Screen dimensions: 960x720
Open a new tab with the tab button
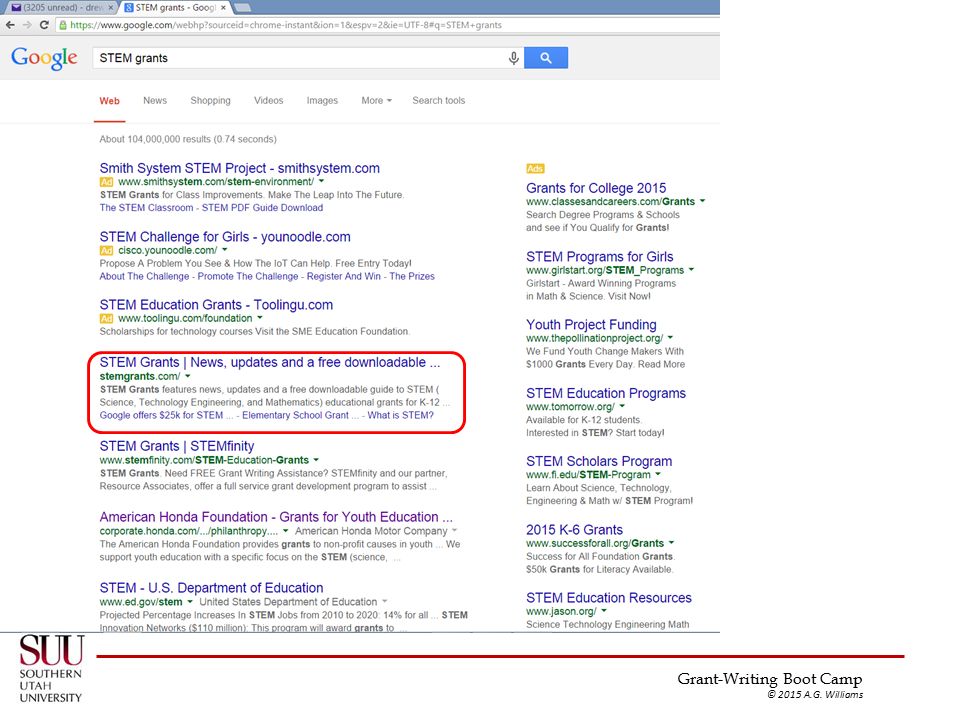pos(243,7)
